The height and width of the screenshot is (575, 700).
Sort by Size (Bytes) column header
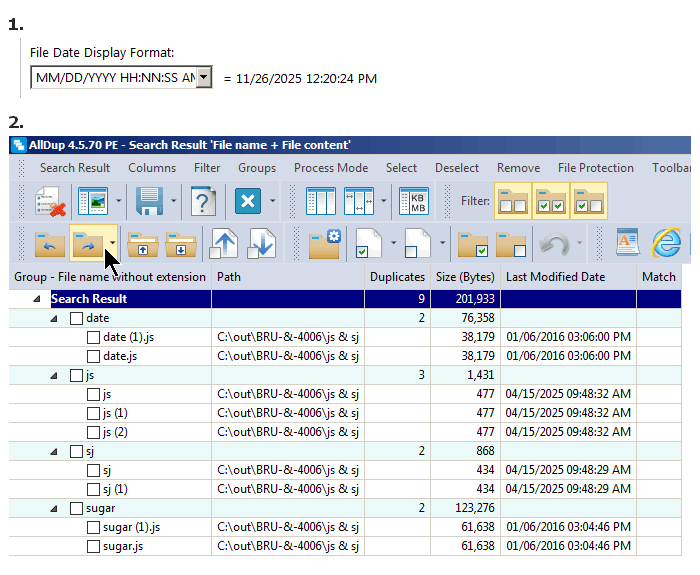coord(465,277)
